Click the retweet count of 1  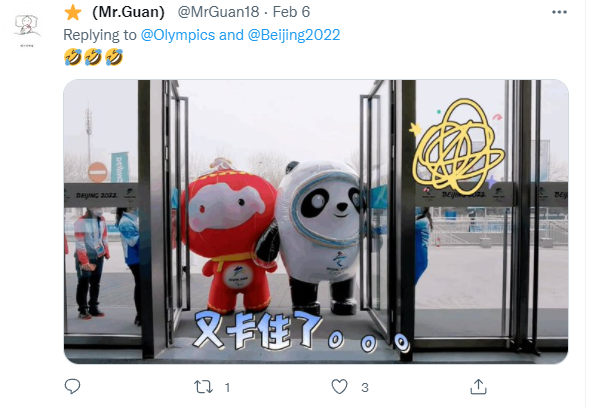227,388
